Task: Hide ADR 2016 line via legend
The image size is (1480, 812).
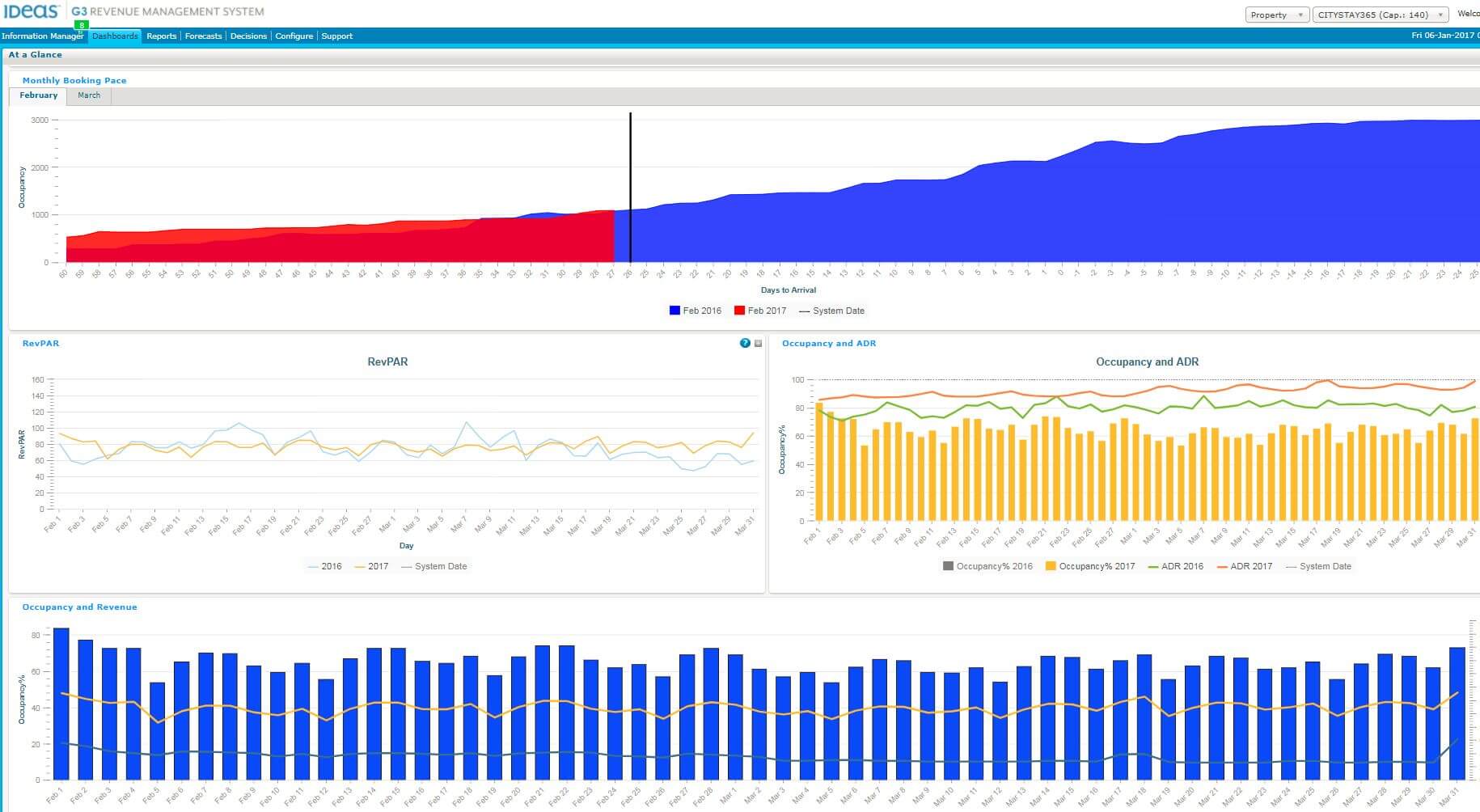Action: pos(1176,566)
